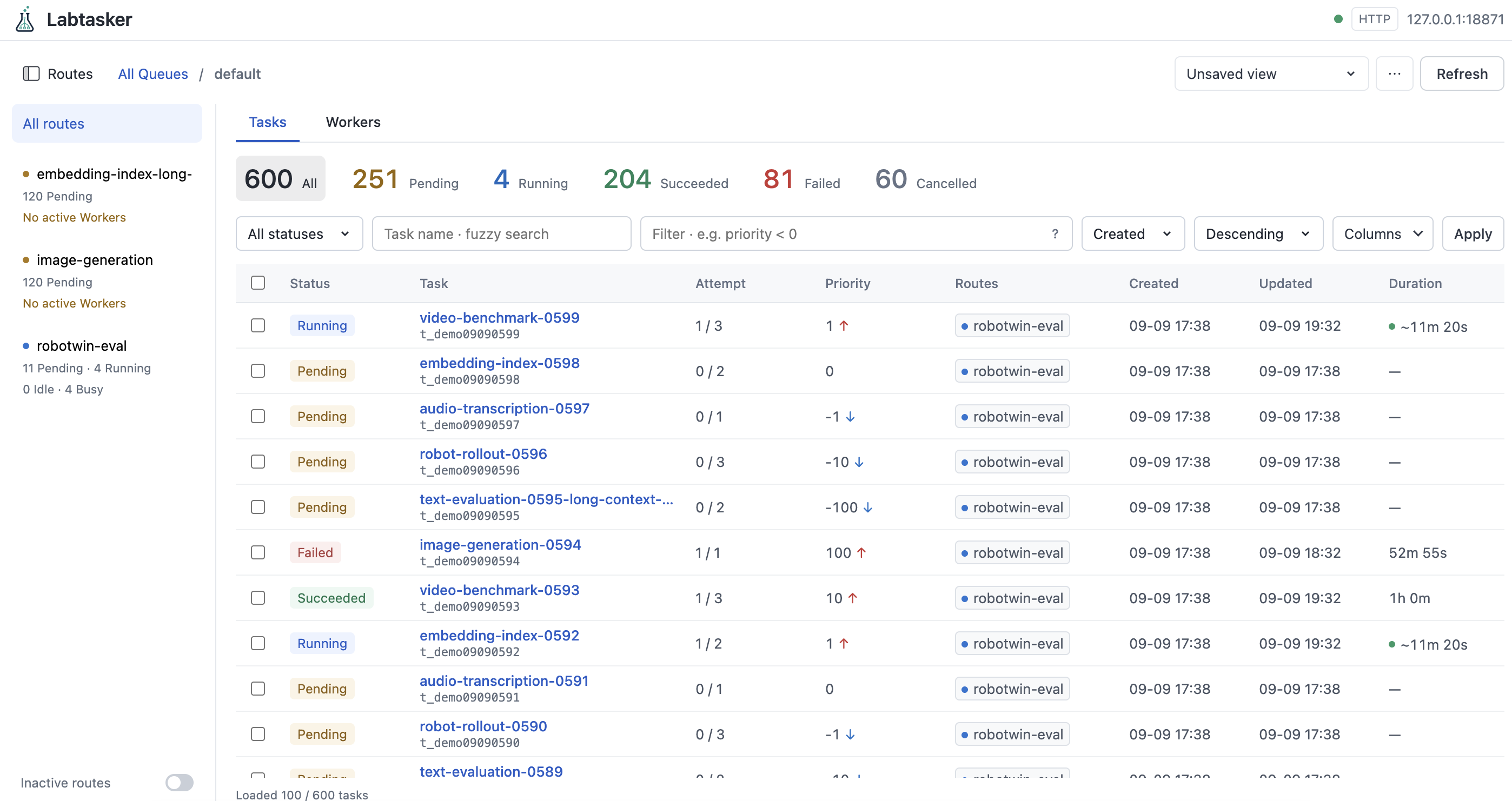Viewport: 1512px width, 801px height.
Task: Click the HTTP protocol badge
Action: tap(1374, 19)
